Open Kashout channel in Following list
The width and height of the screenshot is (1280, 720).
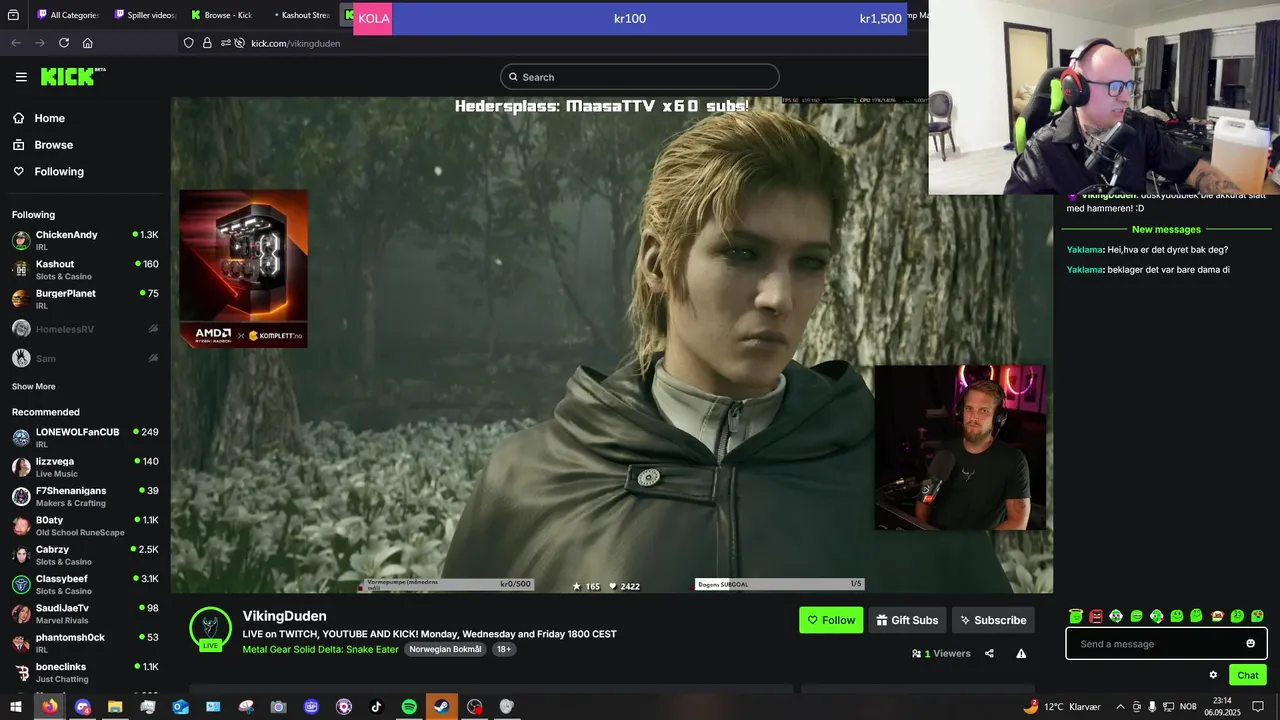[85, 269]
